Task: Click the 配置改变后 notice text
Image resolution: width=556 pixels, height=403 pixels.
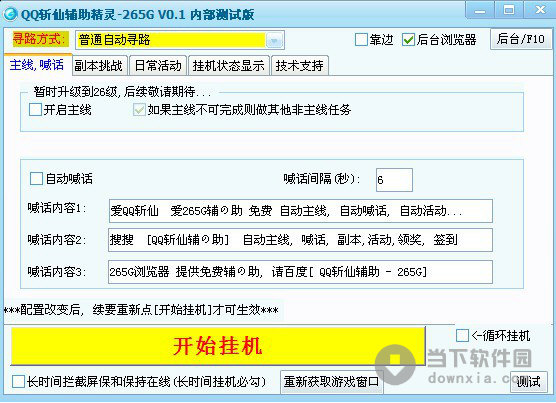Action: [141, 310]
